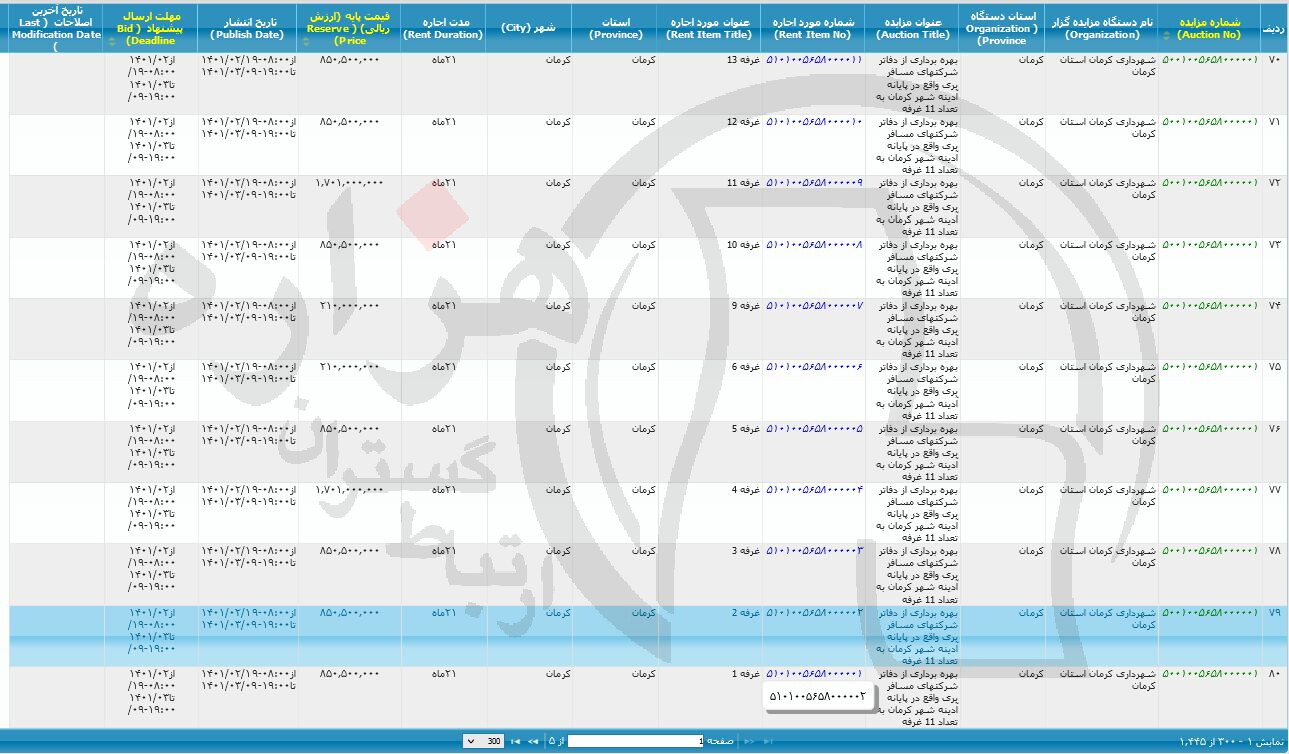The width and height of the screenshot is (1289, 754).
Task: Go to the next page using the pager arrow
Action: [533, 741]
